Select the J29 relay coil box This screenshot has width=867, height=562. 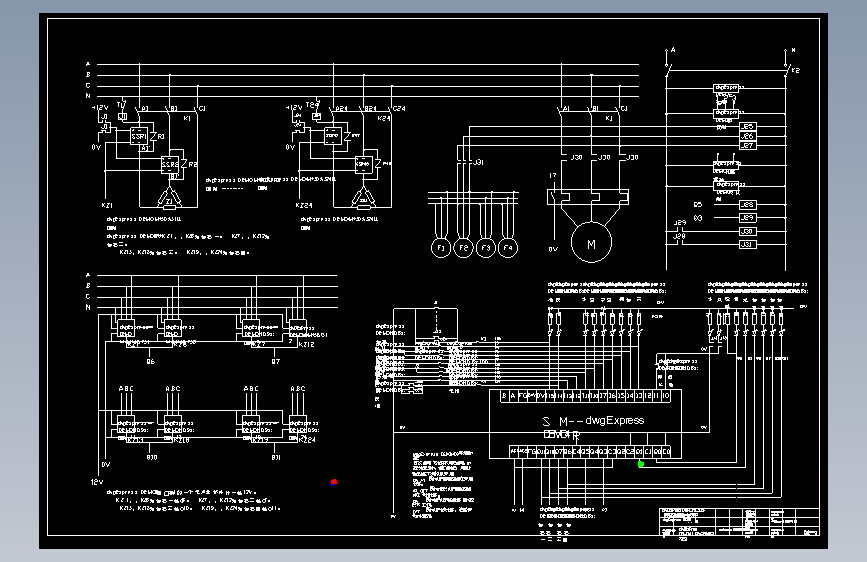click(747, 218)
